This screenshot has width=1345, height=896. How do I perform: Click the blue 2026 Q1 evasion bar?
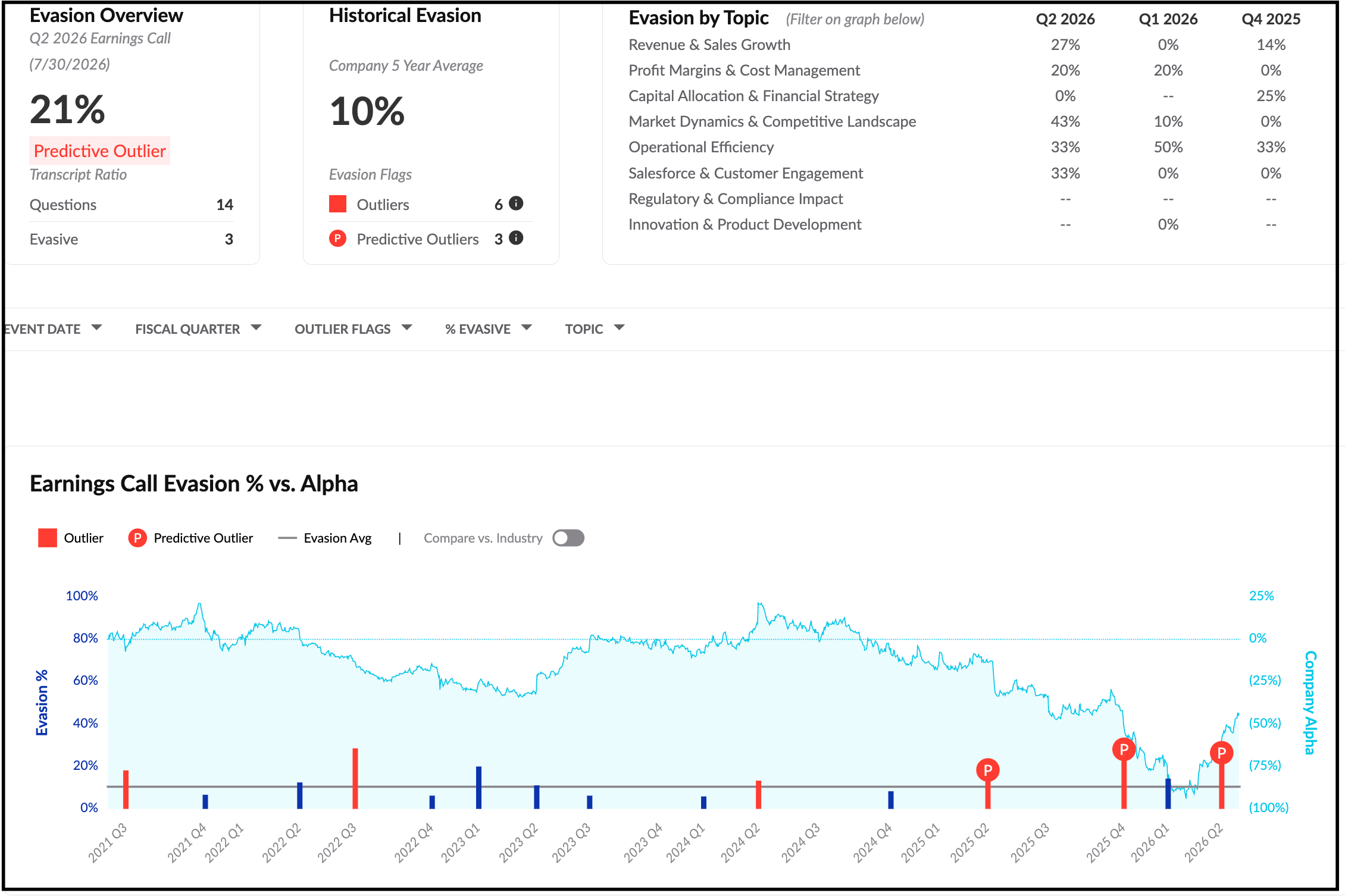(1168, 794)
